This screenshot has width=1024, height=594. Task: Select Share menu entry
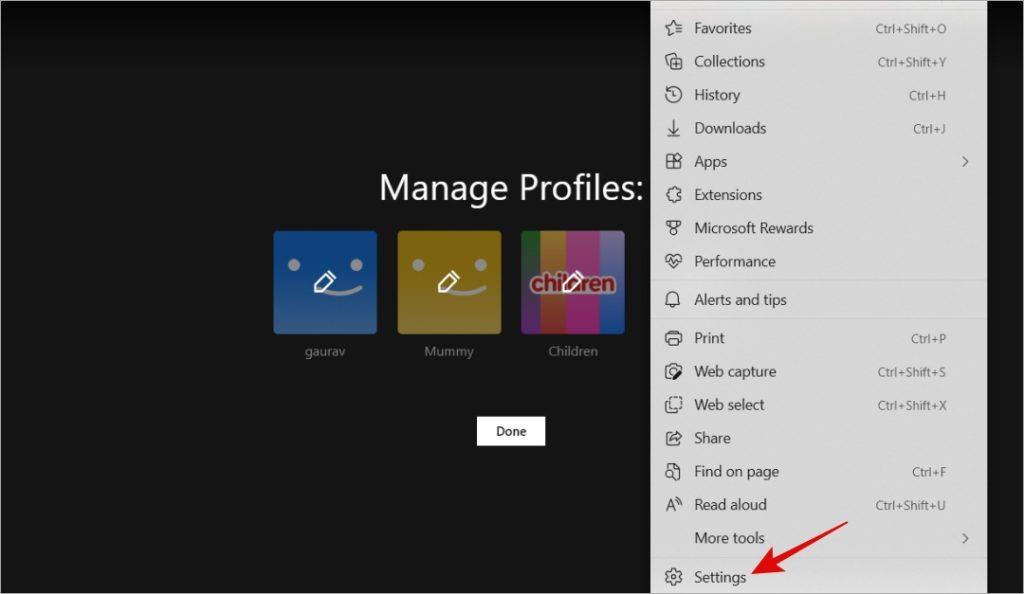(819, 438)
